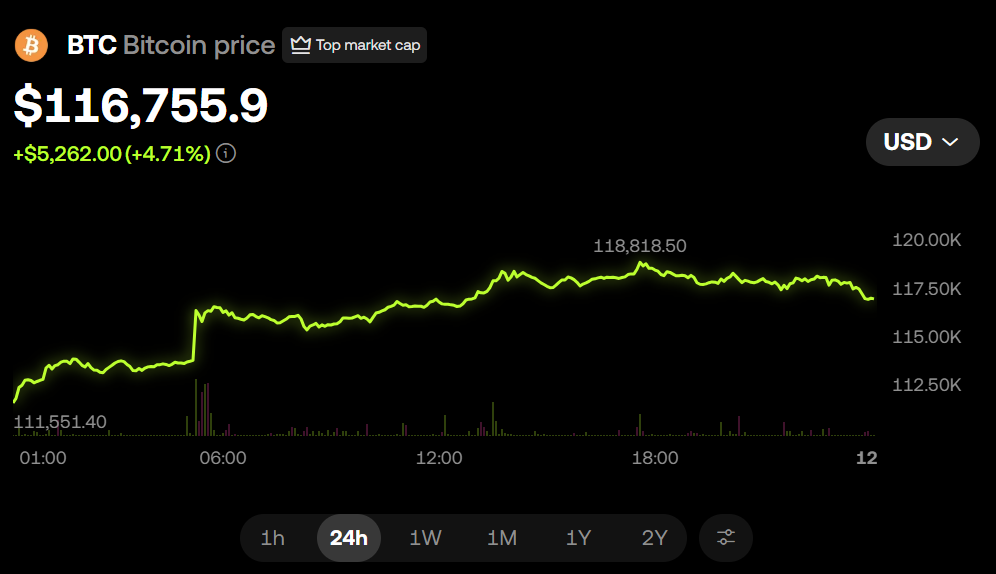Click the chart line peak below 118,818.50
This screenshot has width=996, height=574.
point(640,263)
